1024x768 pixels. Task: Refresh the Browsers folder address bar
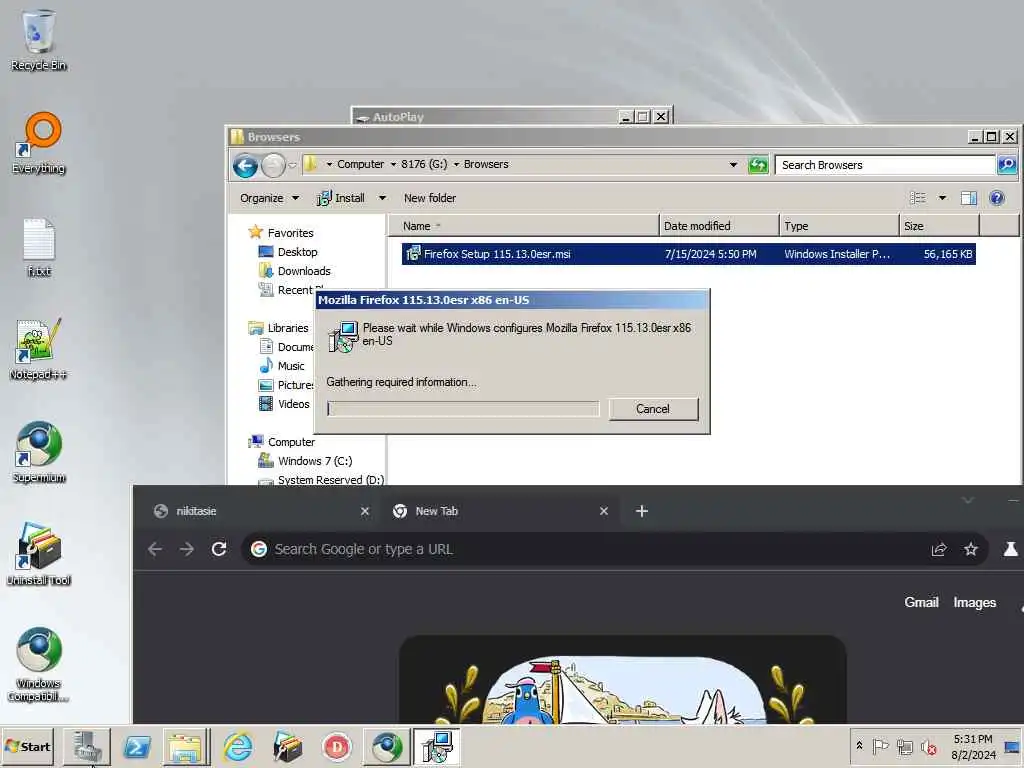coord(758,165)
